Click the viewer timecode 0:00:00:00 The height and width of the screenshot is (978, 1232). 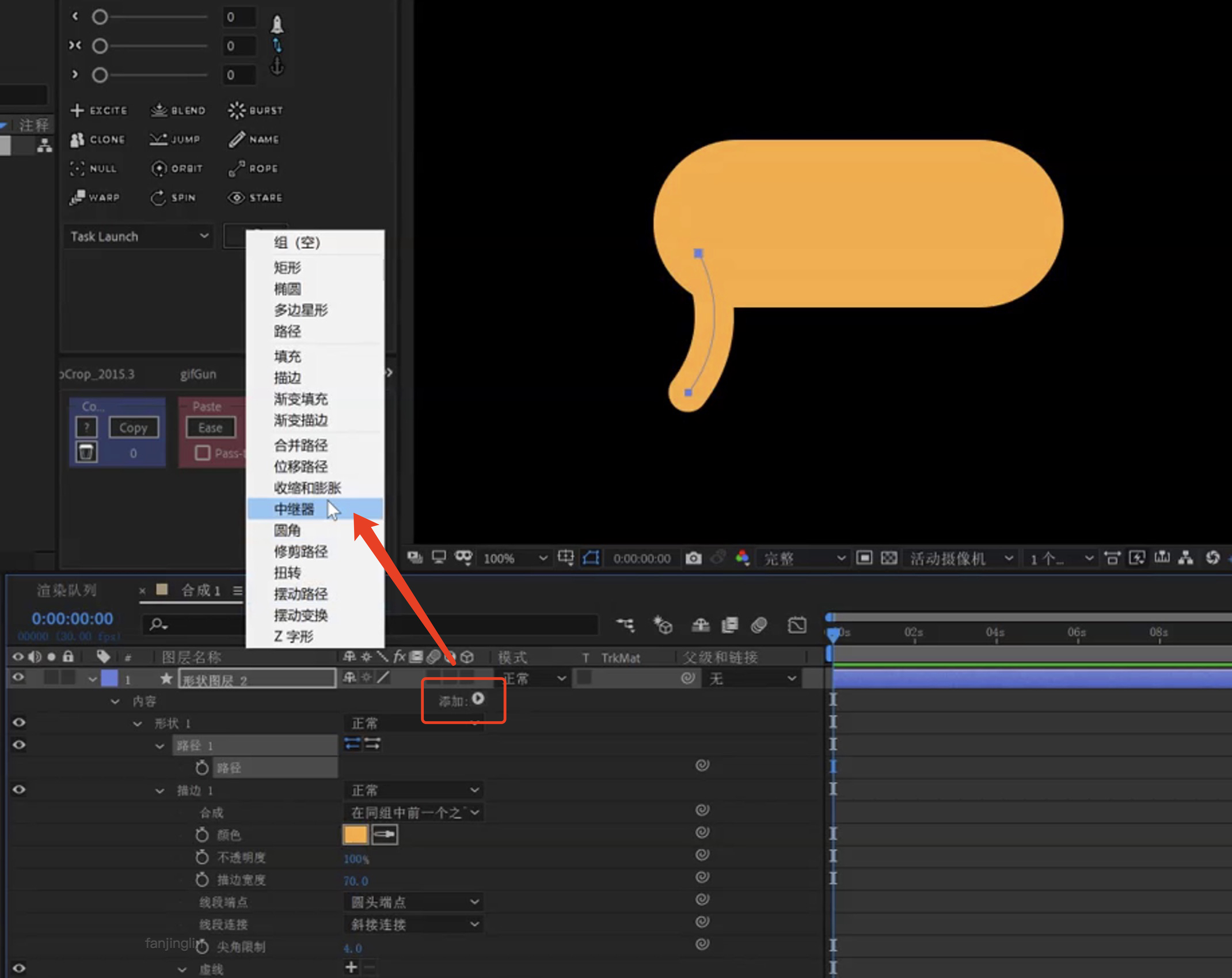[641, 559]
